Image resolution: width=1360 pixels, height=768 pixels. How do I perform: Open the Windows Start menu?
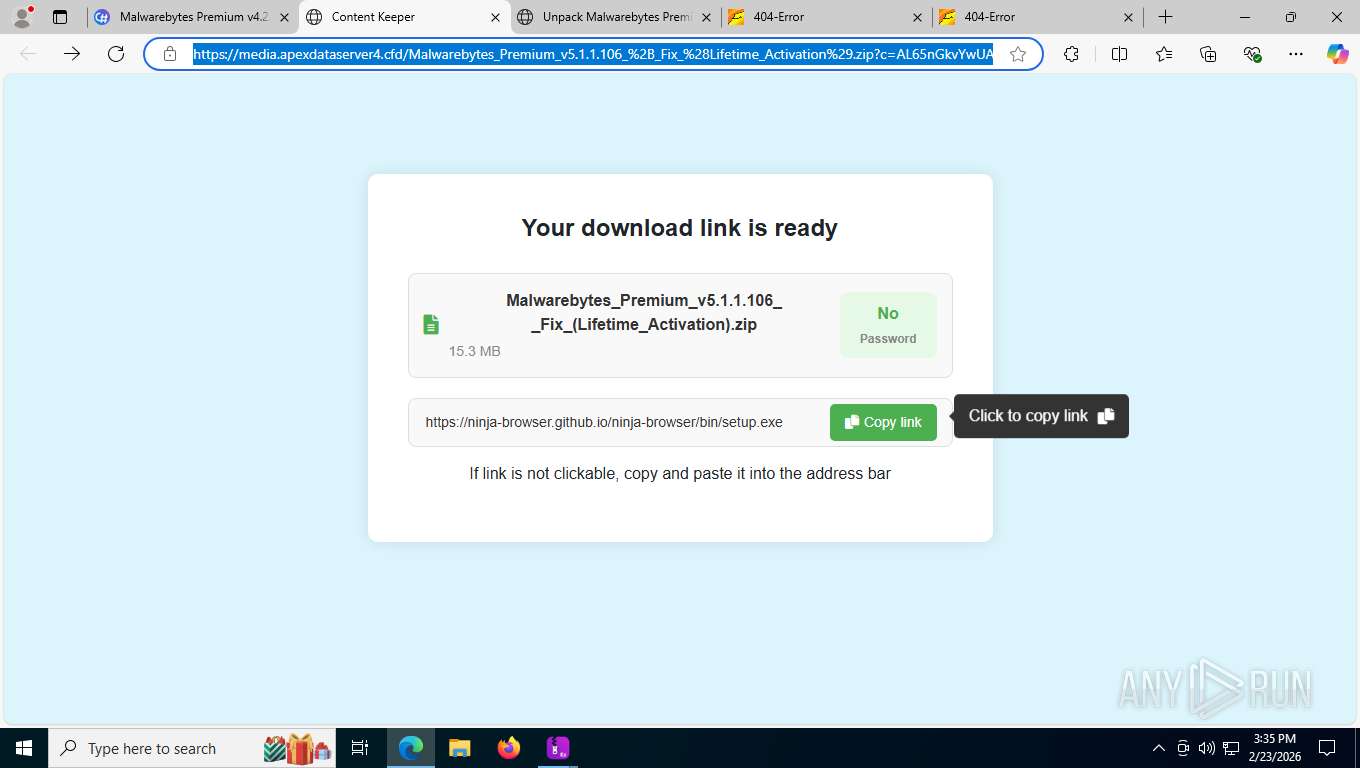coord(23,748)
